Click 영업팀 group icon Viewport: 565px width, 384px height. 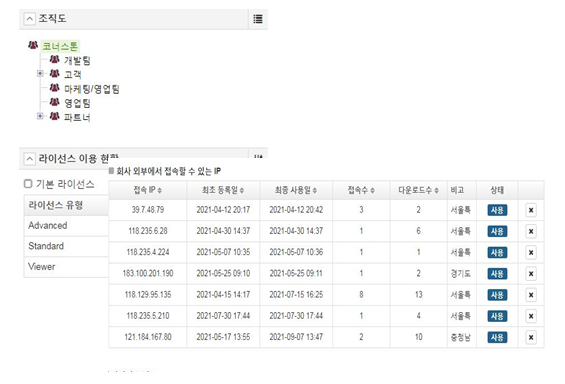pos(54,102)
